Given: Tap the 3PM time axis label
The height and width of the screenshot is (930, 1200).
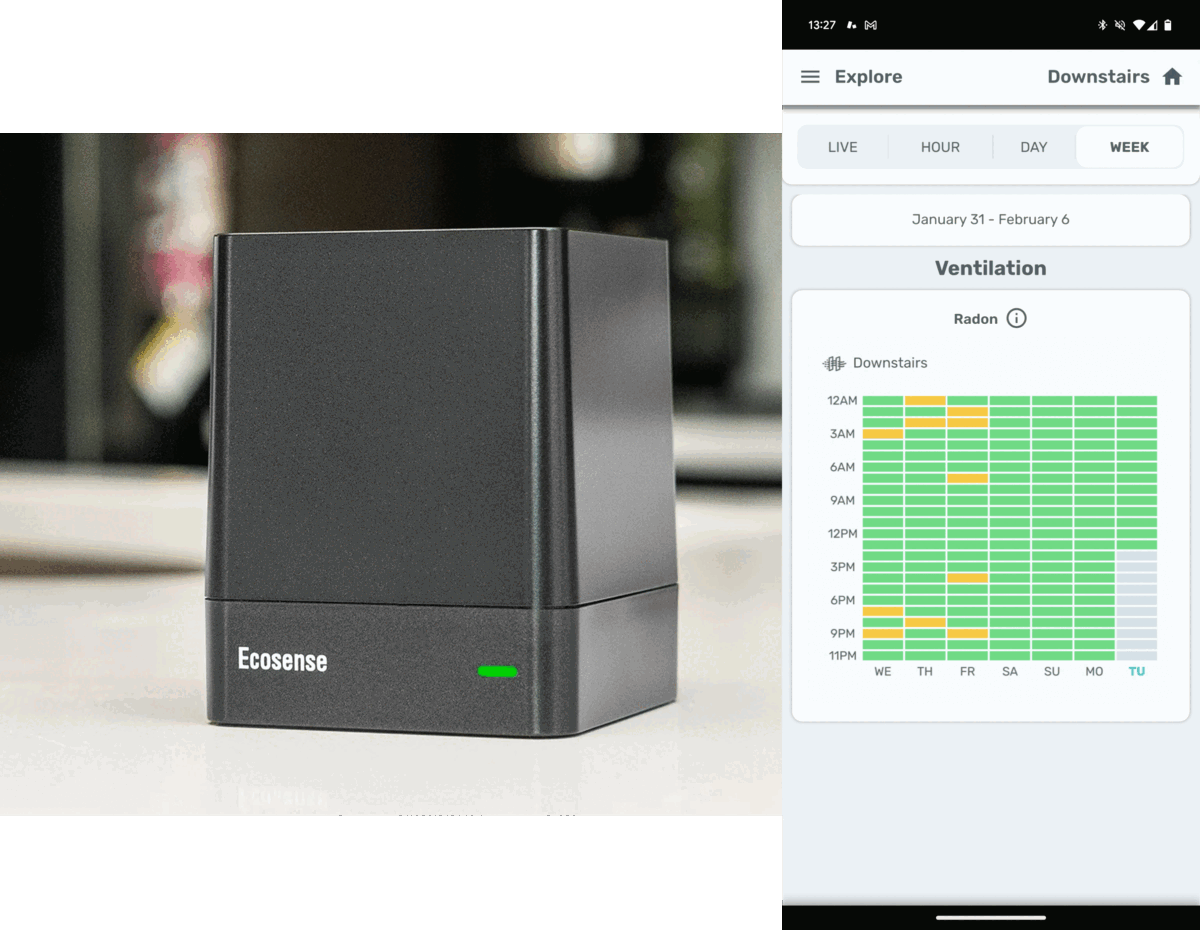Looking at the screenshot, I should pyautogui.click(x=842, y=567).
